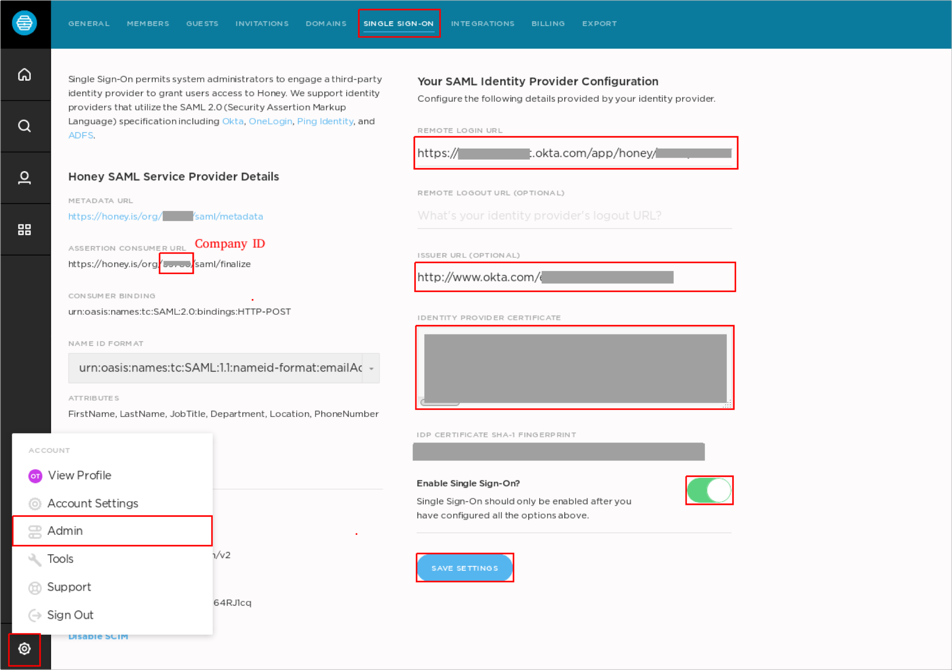Click the settings gear icon
Screen dimensions: 952x670
[24, 649]
